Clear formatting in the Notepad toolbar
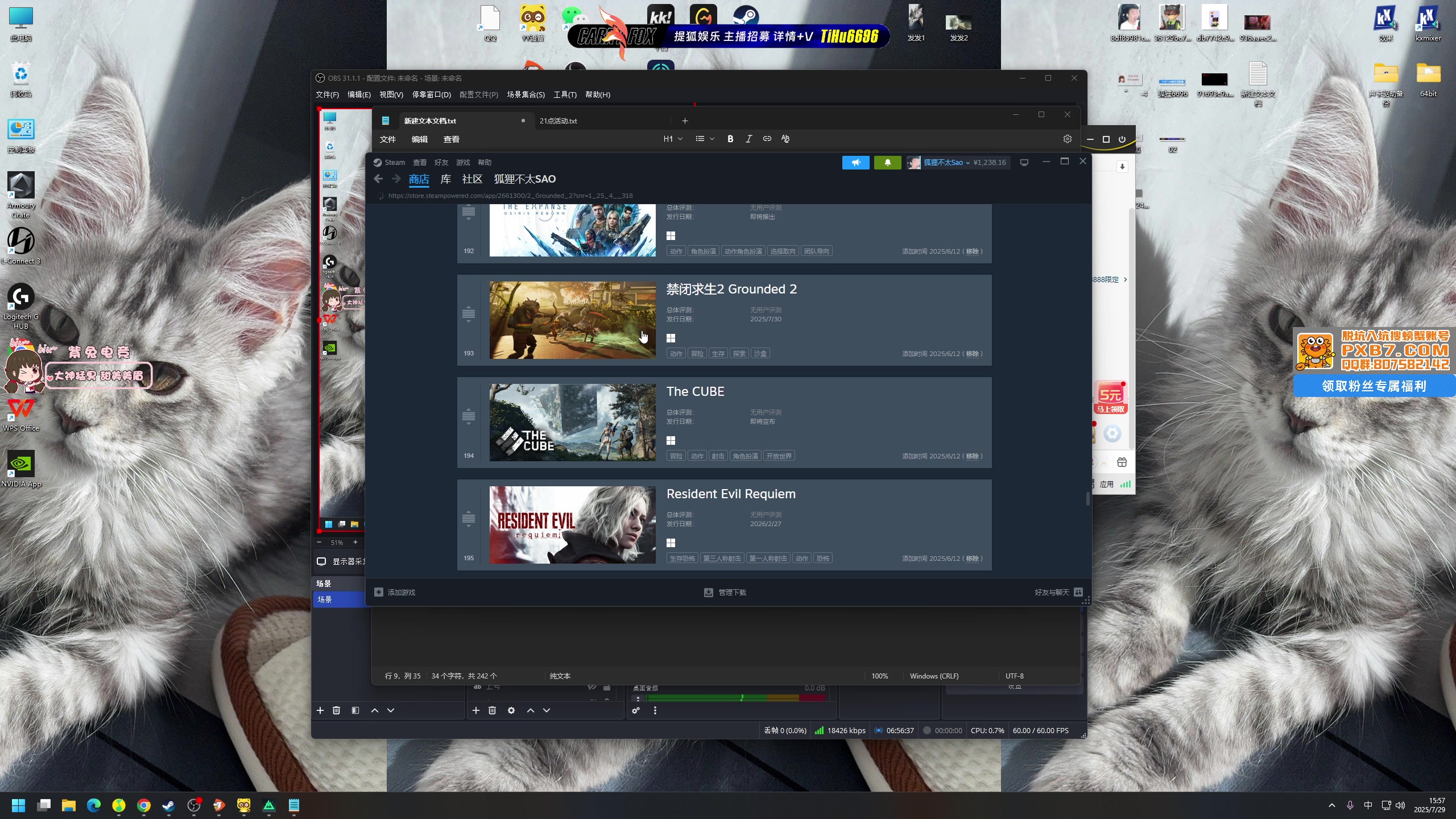 [x=785, y=139]
